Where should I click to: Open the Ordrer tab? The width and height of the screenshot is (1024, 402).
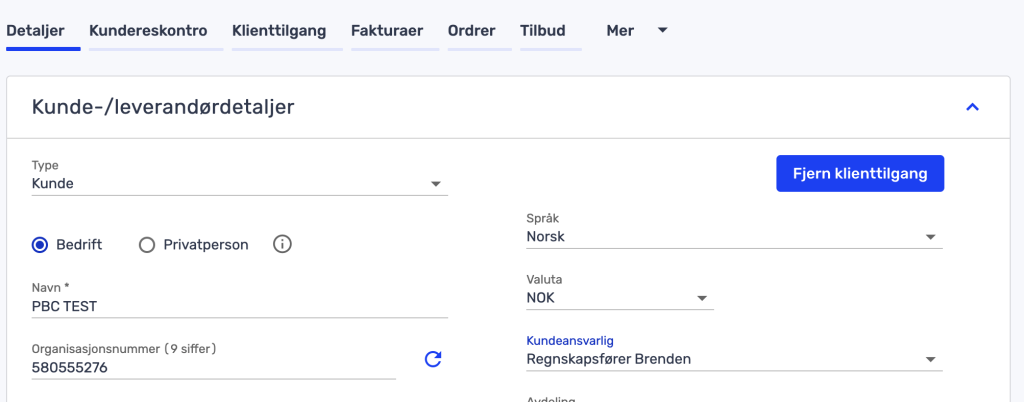pos(472,31)
